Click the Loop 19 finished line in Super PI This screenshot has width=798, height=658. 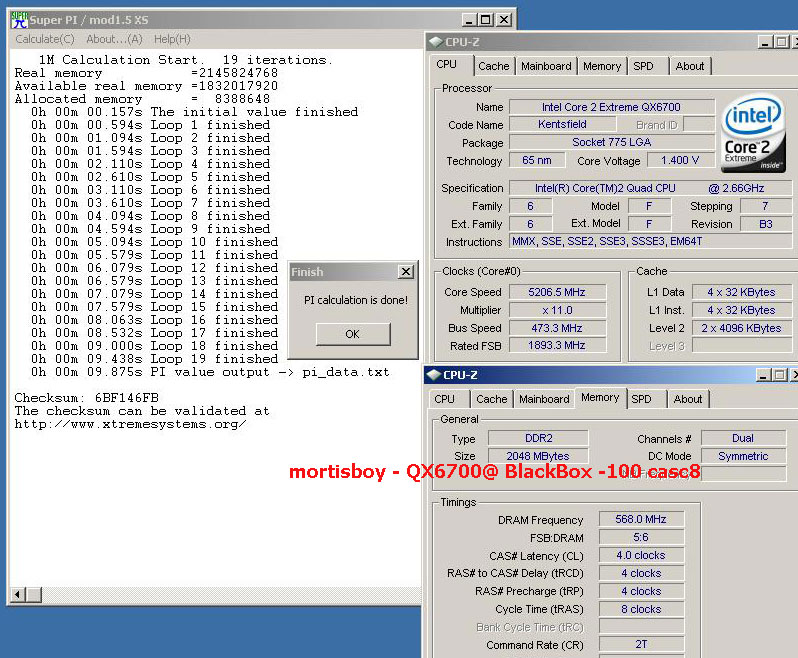[x=155, y=359]
